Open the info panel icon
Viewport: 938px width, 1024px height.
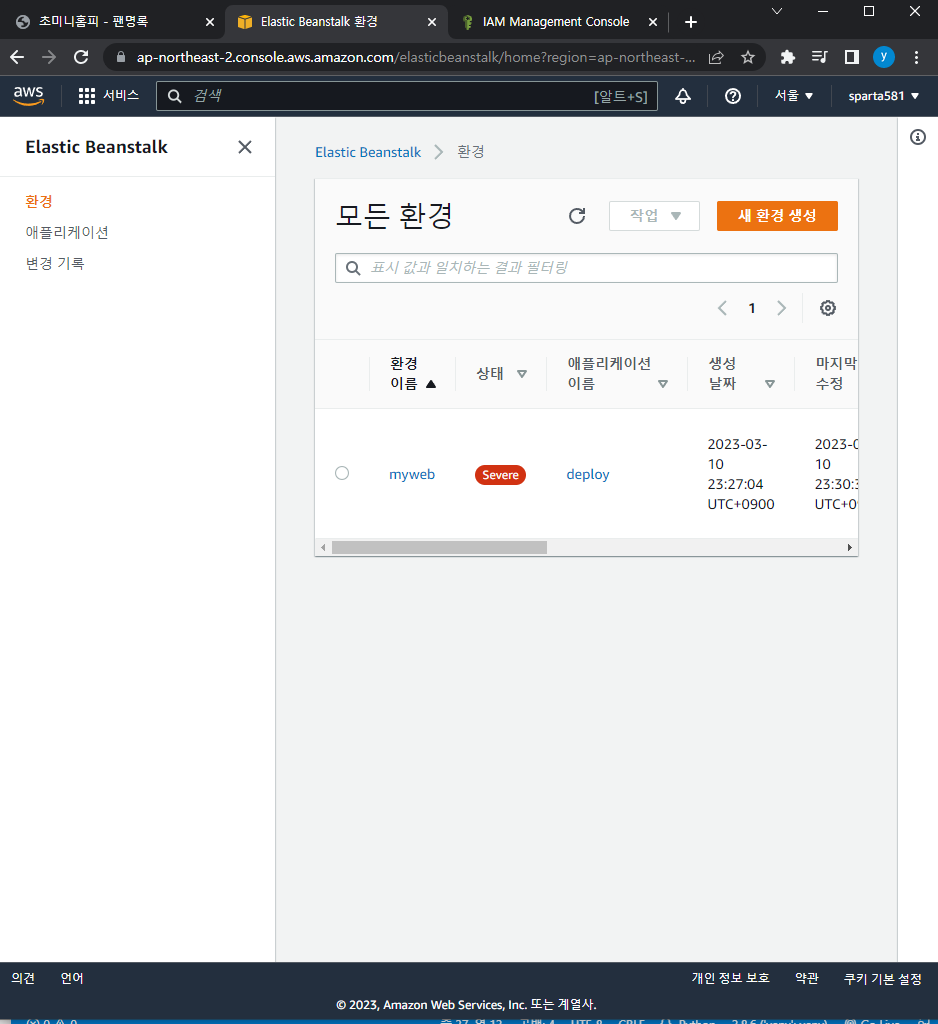[918, 137]
